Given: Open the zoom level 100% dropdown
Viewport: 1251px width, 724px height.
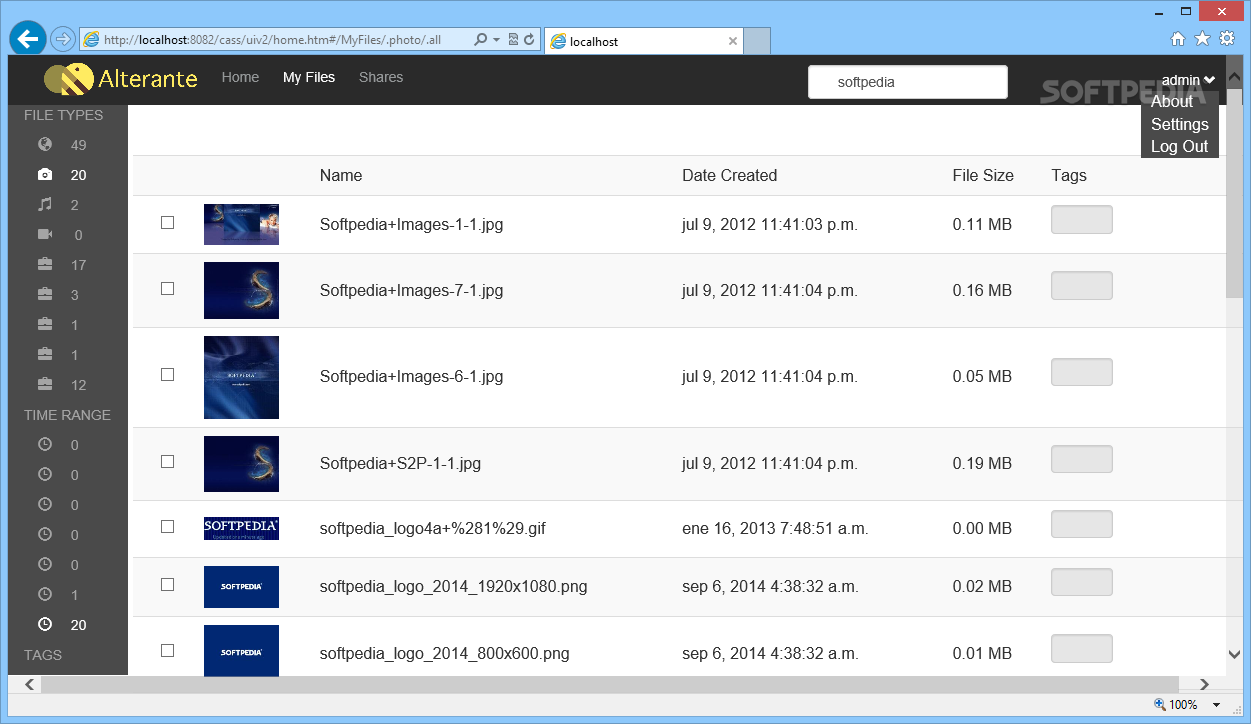Looking at the screenshot, I should (1216, 705).
